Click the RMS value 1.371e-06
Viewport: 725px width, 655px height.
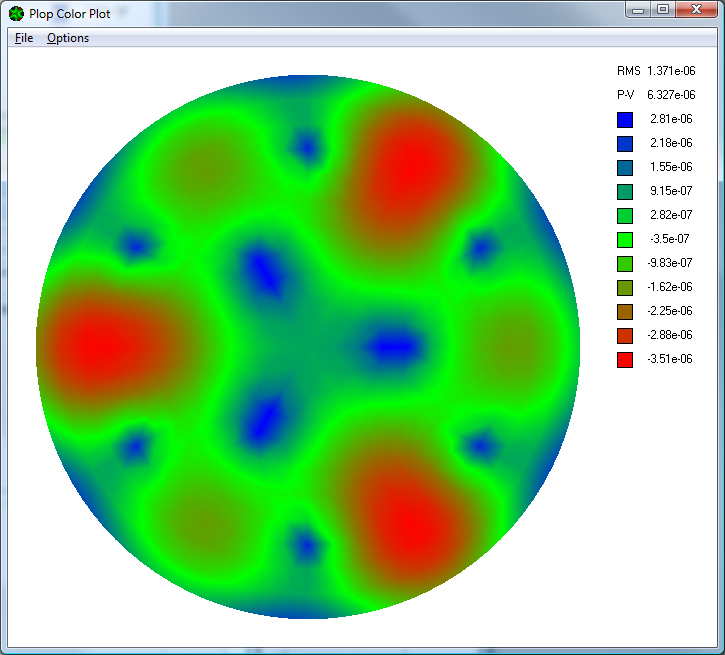pyautogui.click(x=671, y=71)
